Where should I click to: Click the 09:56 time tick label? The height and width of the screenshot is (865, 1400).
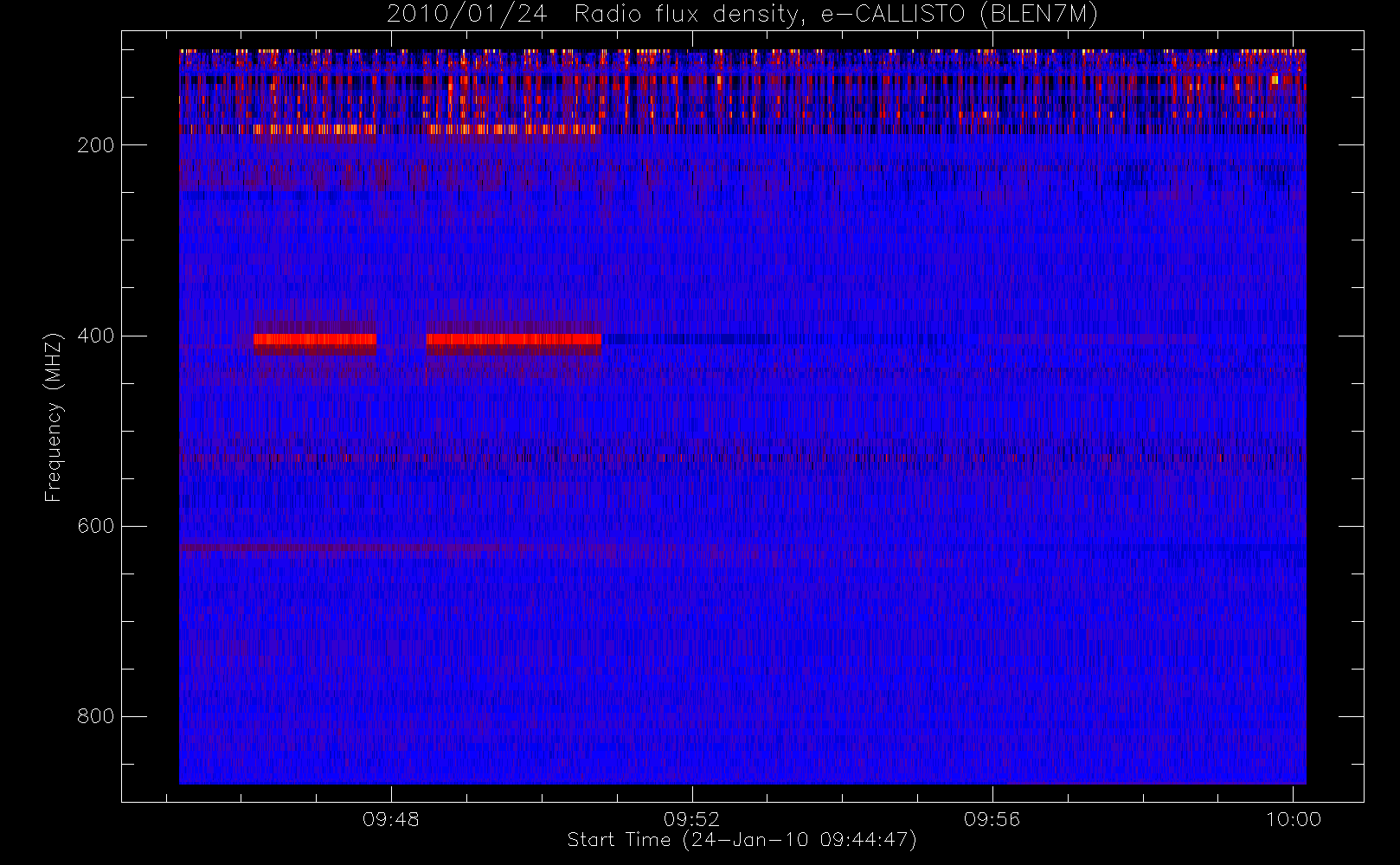click(992, 819)
